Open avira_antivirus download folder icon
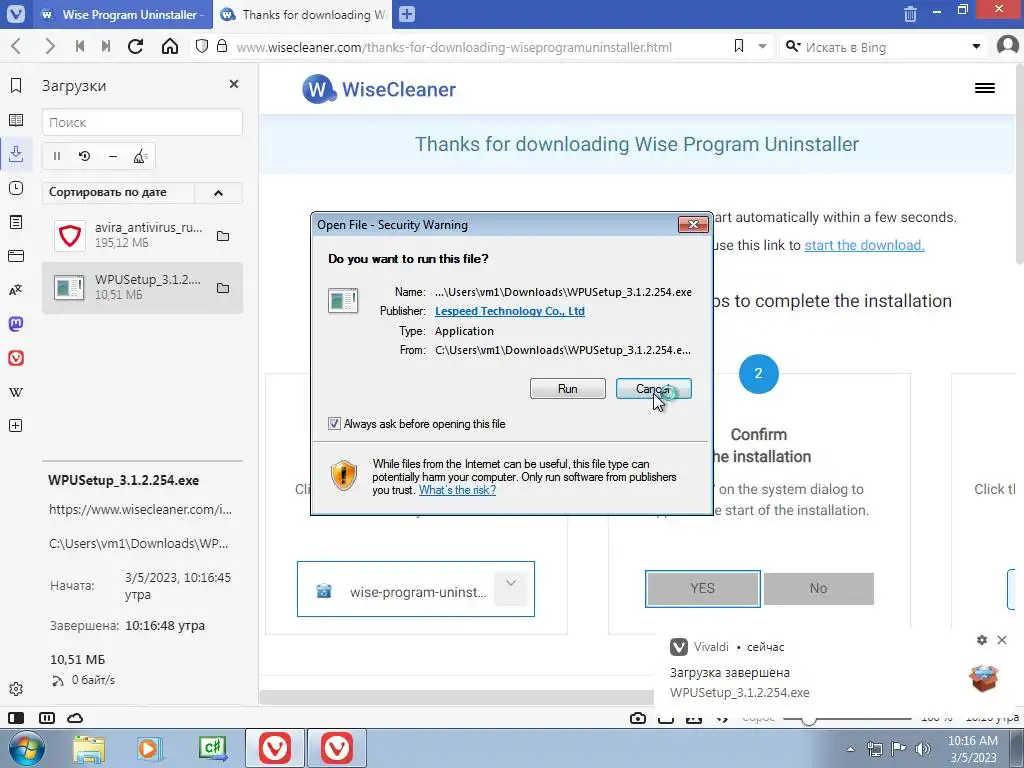 pyautogui.click(x=223, y=236)
